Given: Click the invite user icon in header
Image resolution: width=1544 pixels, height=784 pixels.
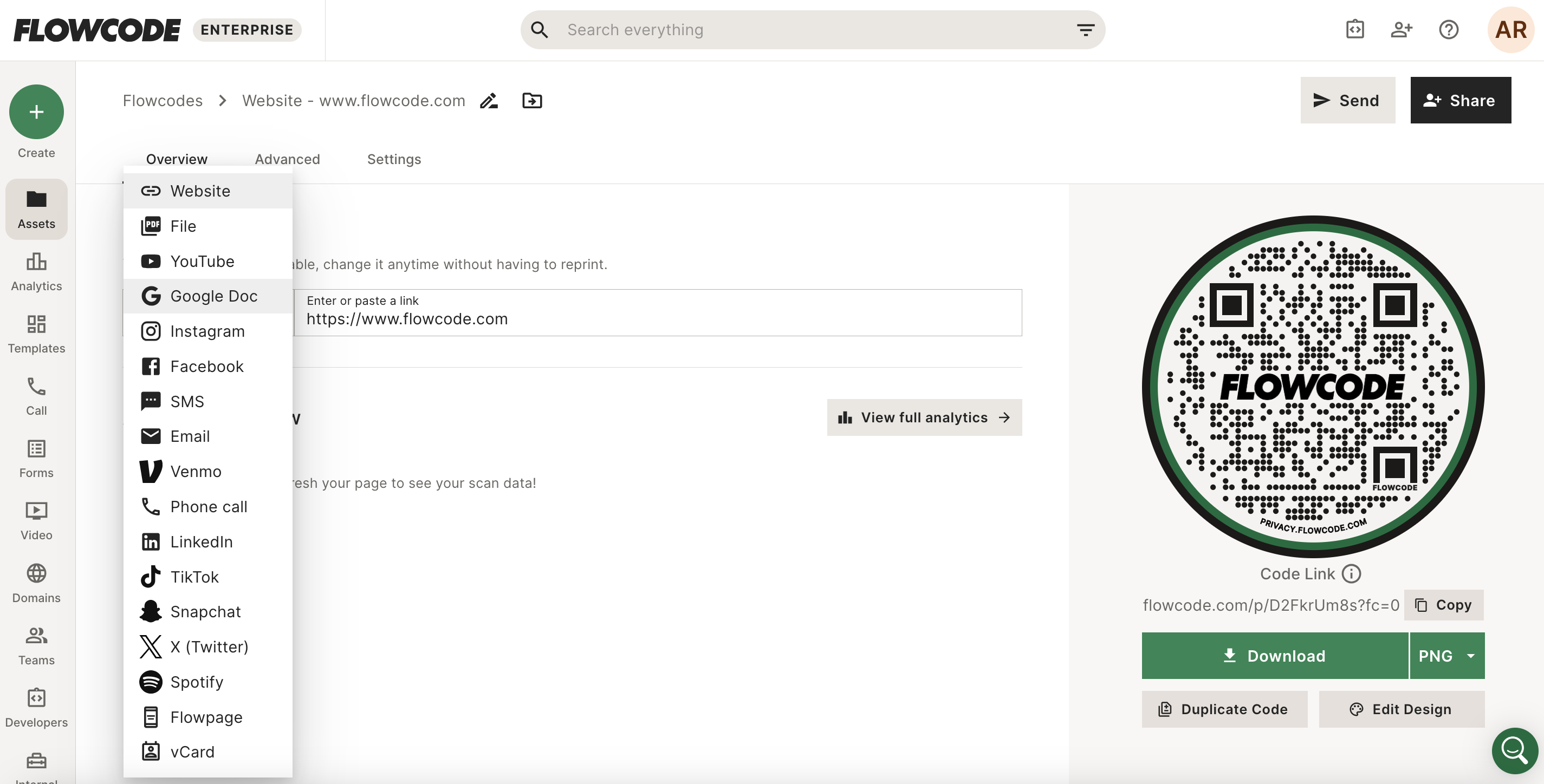Looking at the screenshot, I should 1401,29.
